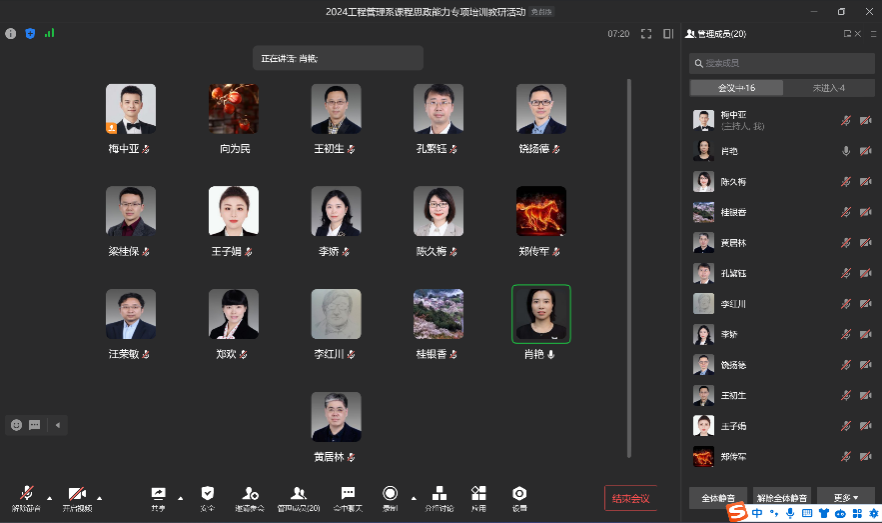Open breakout rooms (分组讨论)
The image size is (882, 523).
tap(439, 498)
